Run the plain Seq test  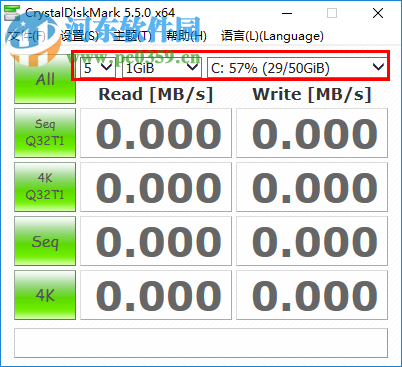(45, 241)
